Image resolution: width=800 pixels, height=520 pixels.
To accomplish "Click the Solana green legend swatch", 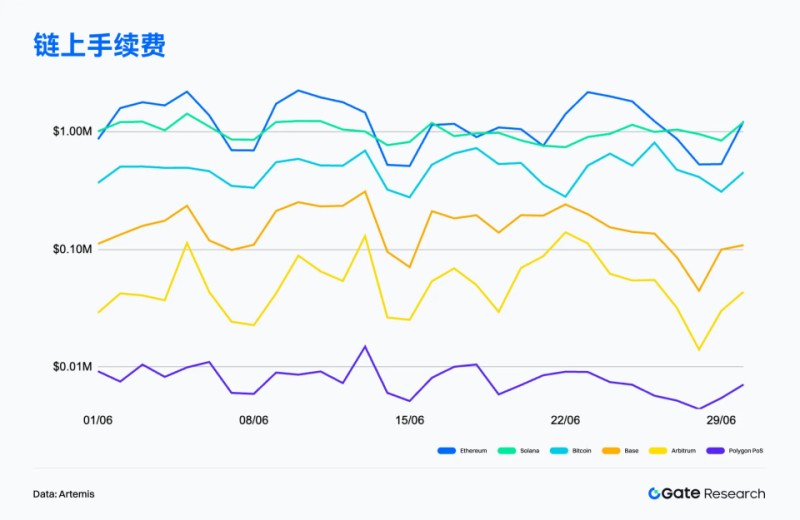I will click(505, 451).
